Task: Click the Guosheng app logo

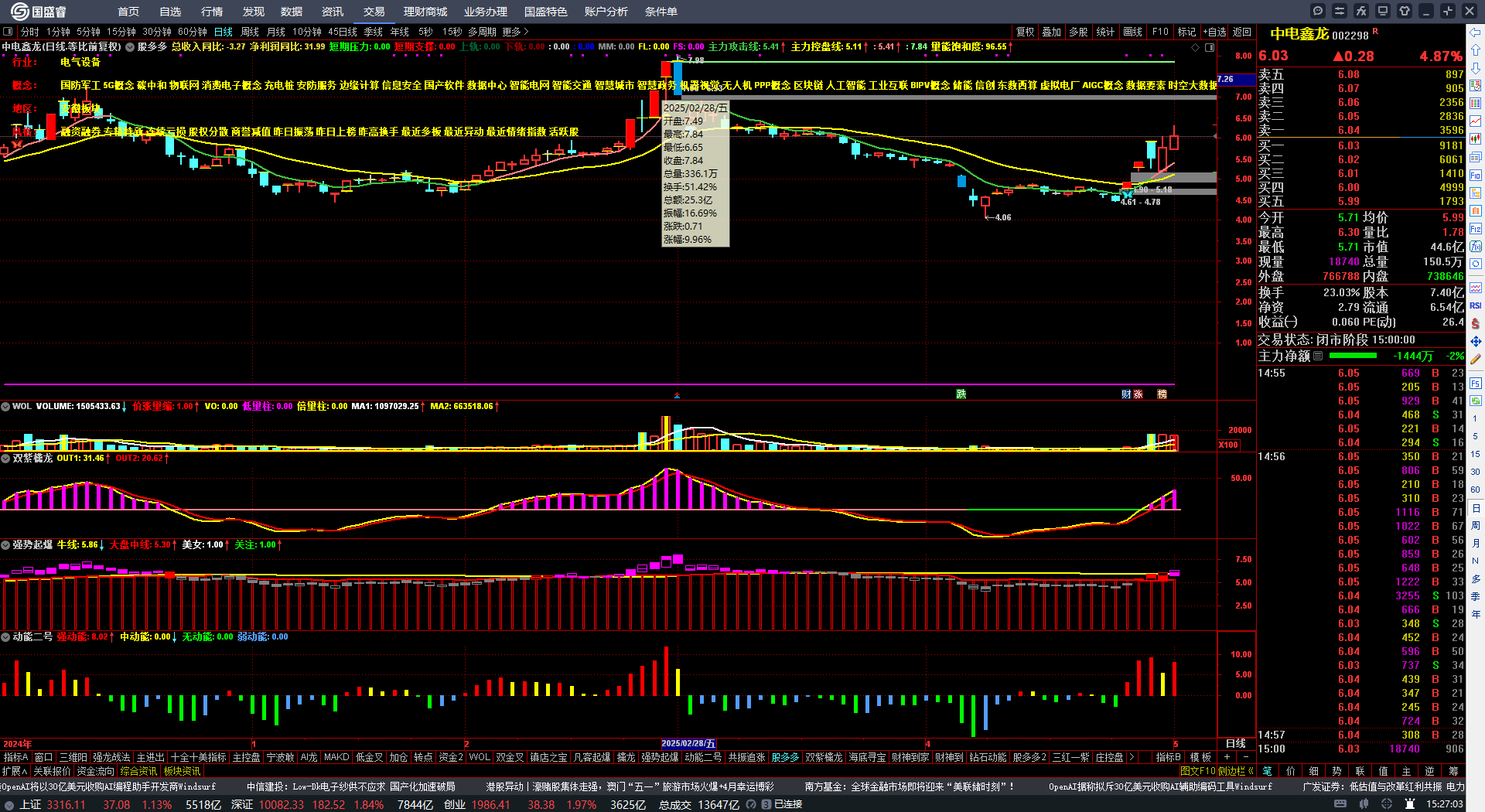Action: 38,11
